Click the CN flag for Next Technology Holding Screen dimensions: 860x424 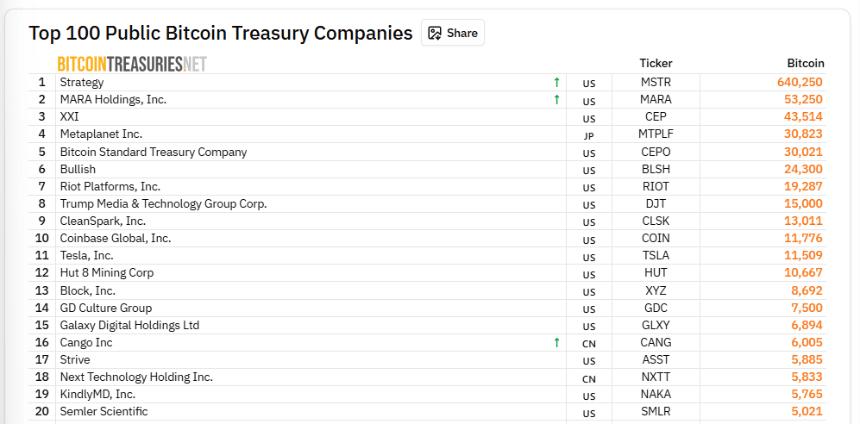[589, 378]
